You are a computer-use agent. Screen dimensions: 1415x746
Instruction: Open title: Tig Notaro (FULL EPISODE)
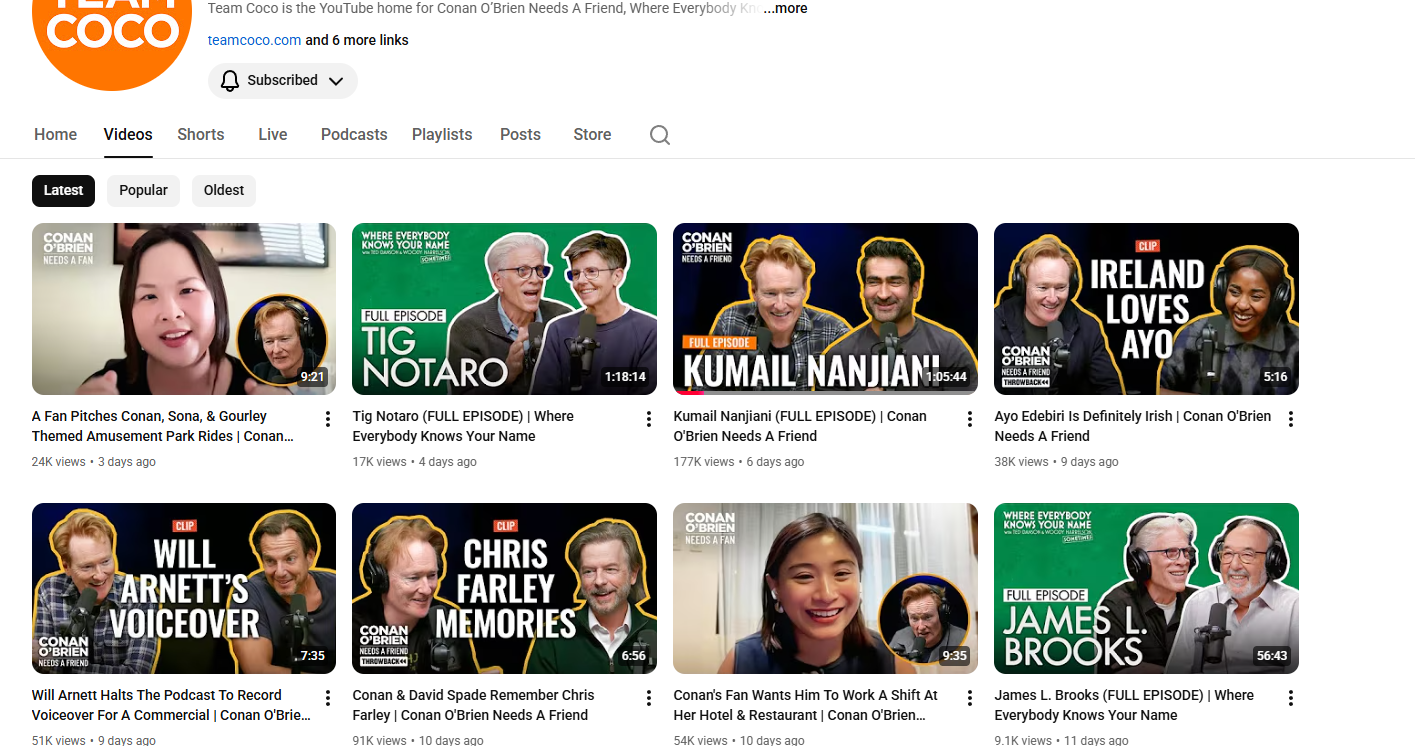point(463,426)
